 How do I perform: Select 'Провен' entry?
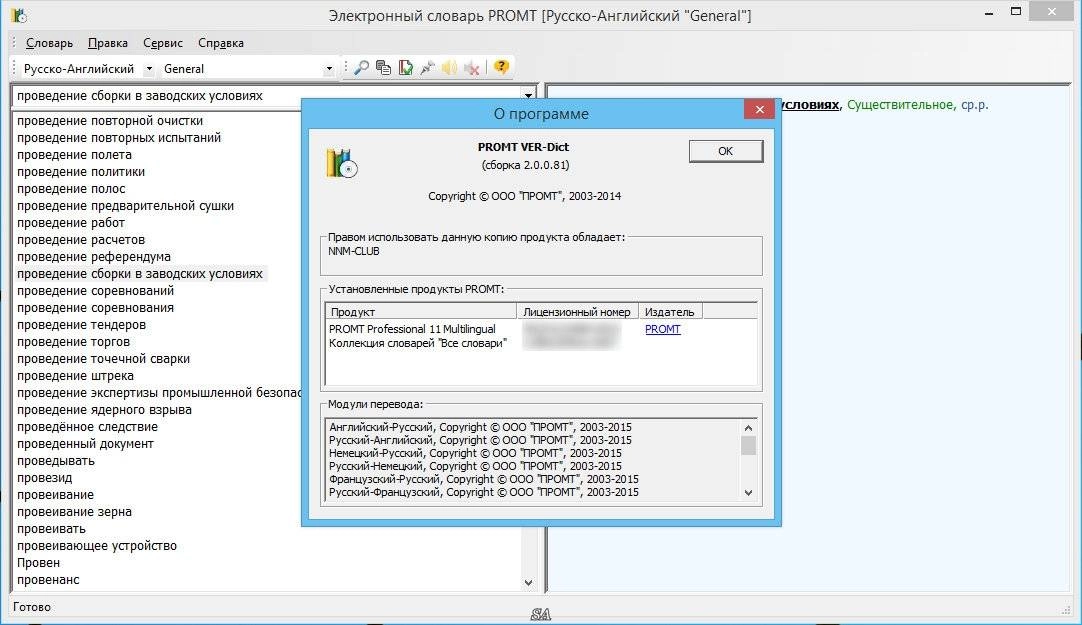38,563
